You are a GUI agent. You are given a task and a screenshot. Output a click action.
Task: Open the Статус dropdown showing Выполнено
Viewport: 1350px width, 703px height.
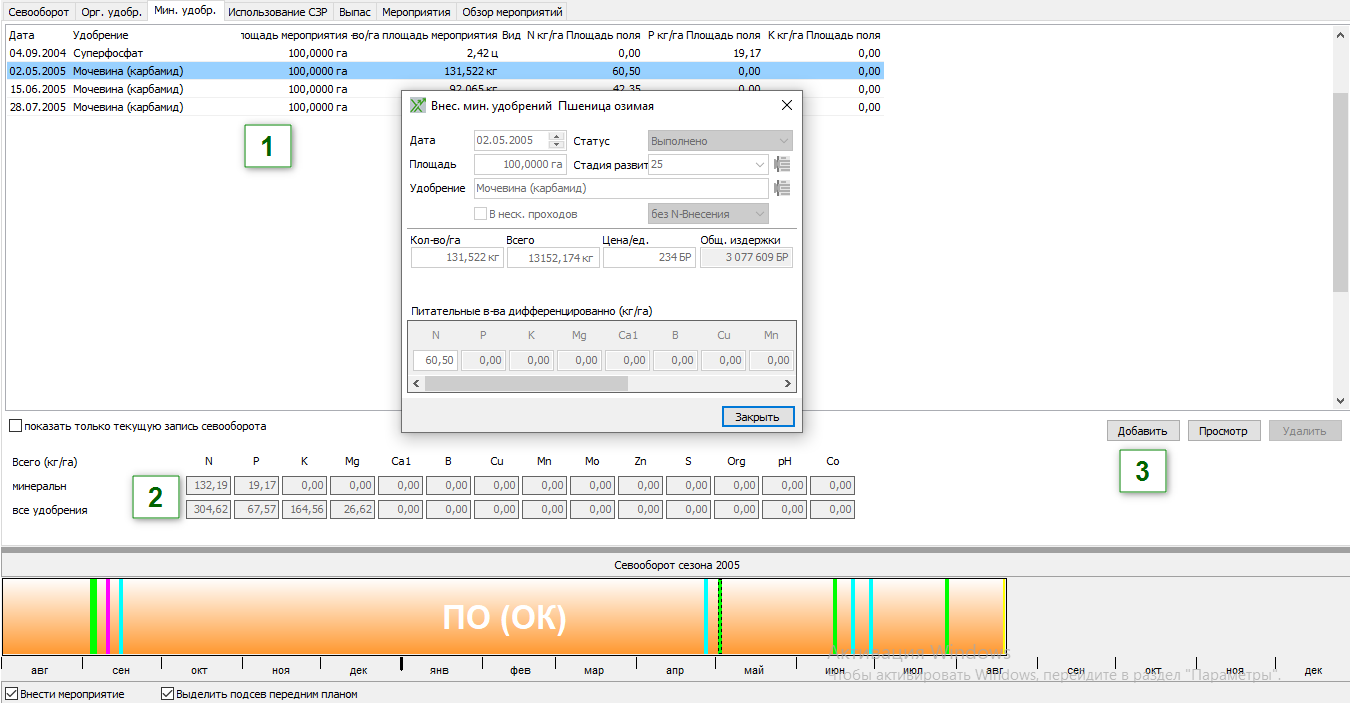(720, 141)
